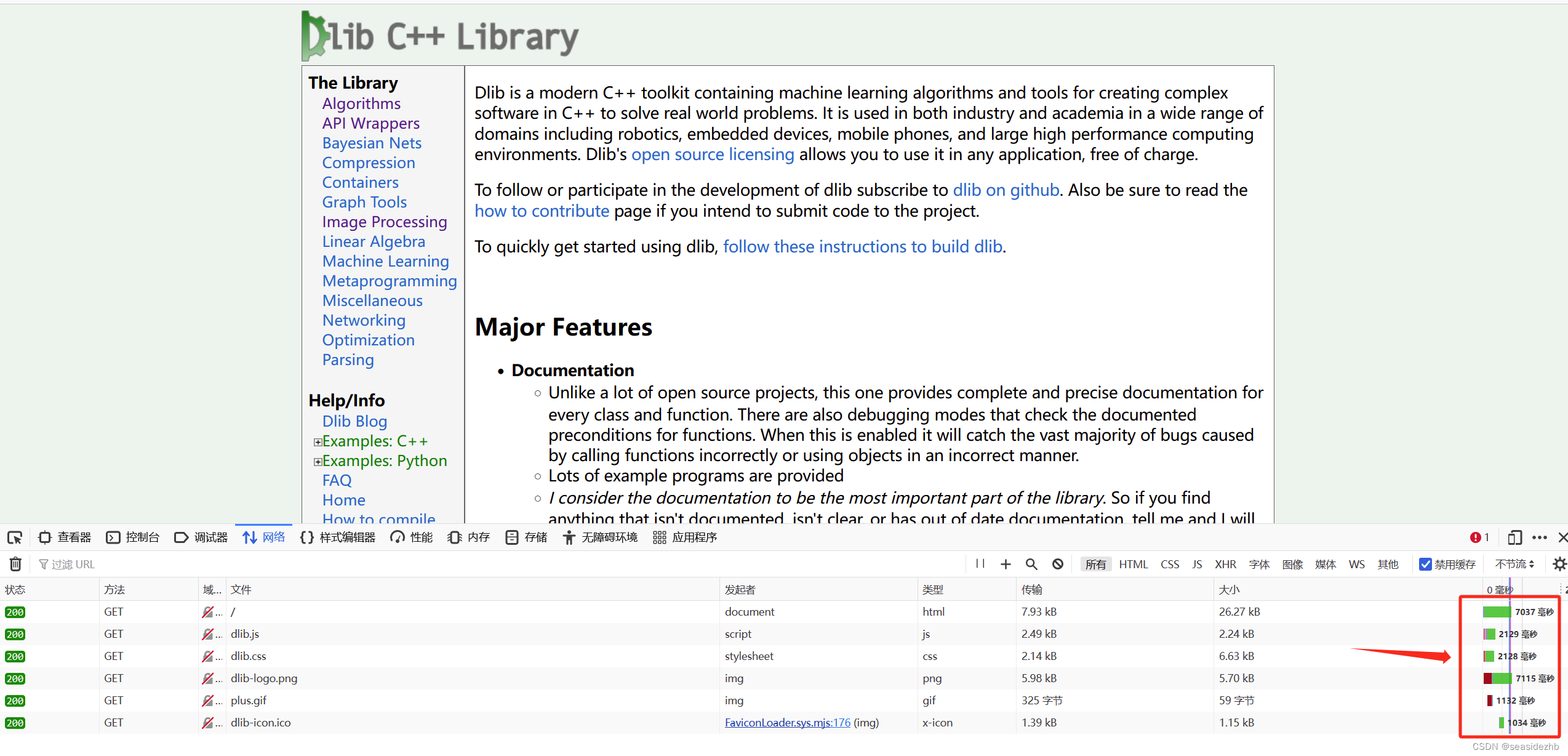Close the developer tools panel
The image size is (1568, 756).
(x=1562, y=537)
